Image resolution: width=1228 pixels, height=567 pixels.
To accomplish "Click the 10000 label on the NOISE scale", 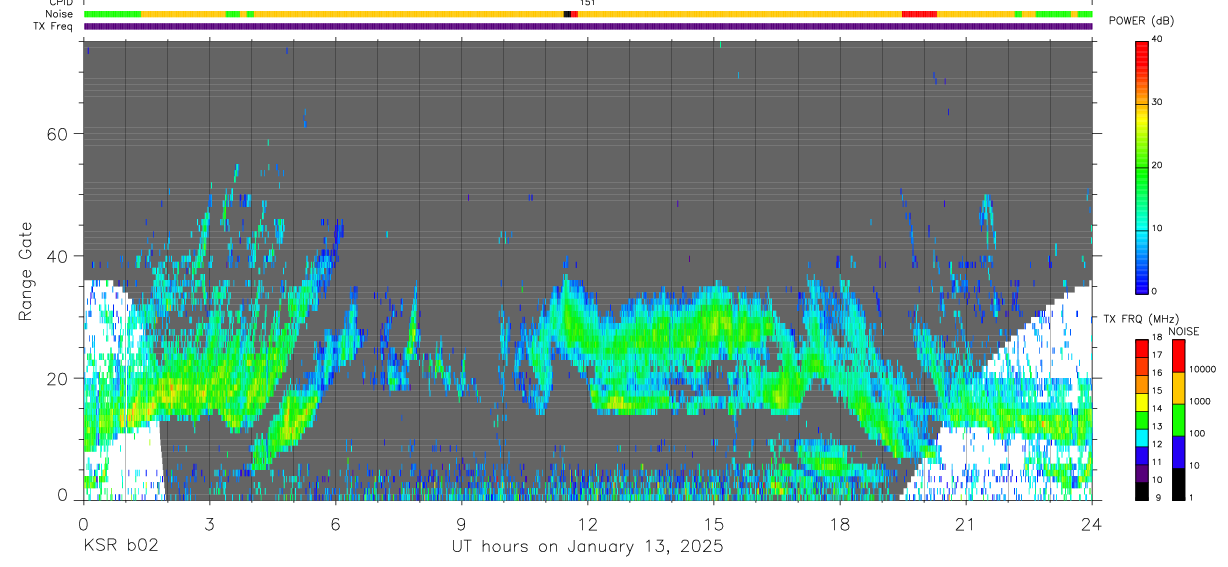I will coord(1202,369).
